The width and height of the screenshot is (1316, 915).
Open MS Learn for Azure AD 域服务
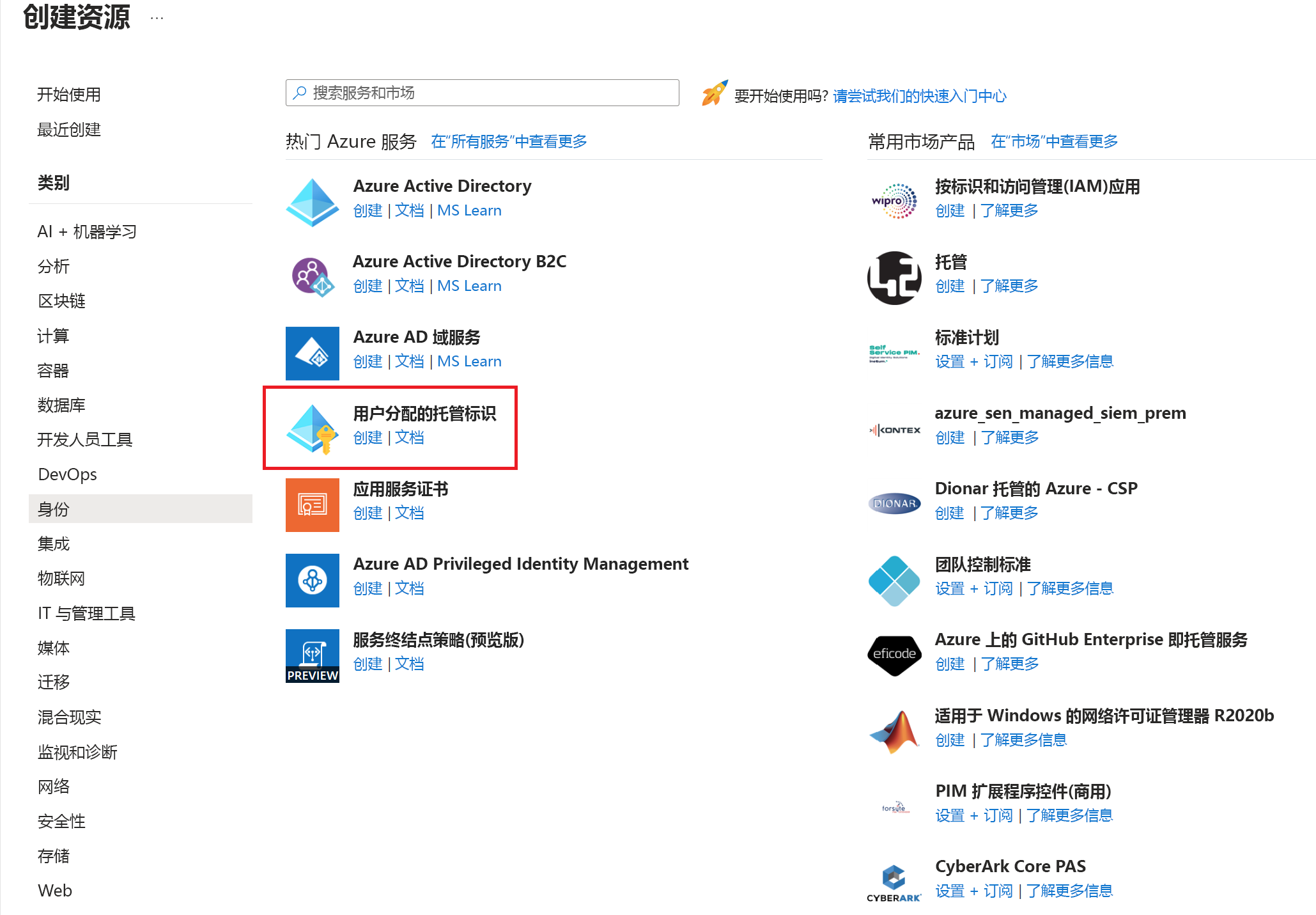[469, 361]
